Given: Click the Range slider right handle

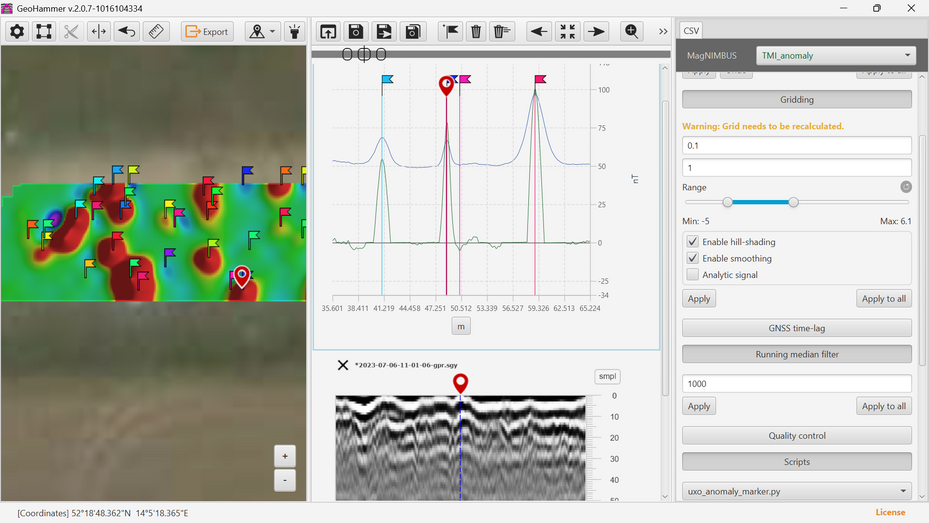Looking at the screenshot, I should 793,202.
